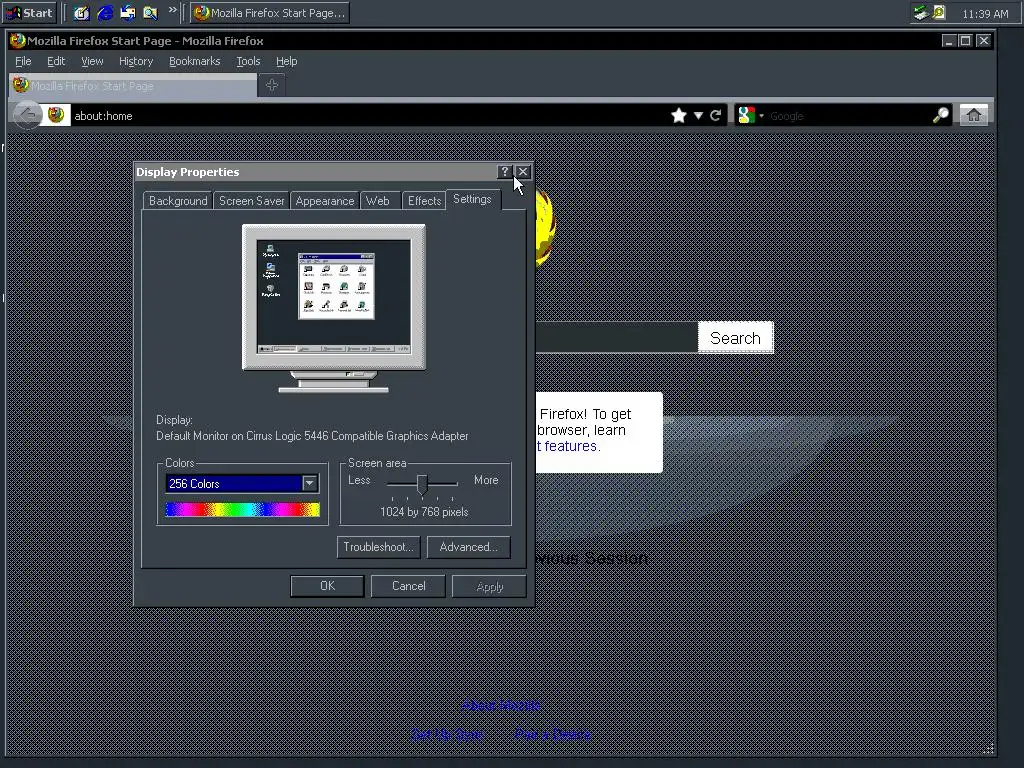Open the Edit menu in Firefox
The width and height of the screenshot is (1024, 768).
click(x=56, y=61)
